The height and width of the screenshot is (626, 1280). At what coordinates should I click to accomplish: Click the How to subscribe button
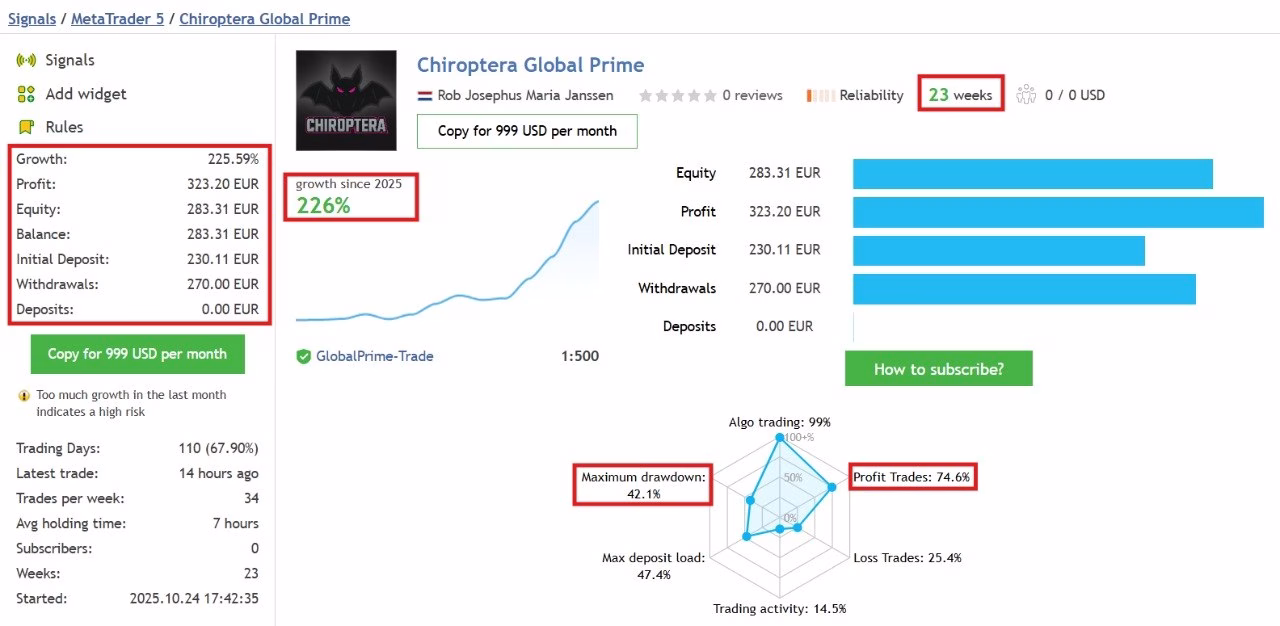tap(938, 369)
